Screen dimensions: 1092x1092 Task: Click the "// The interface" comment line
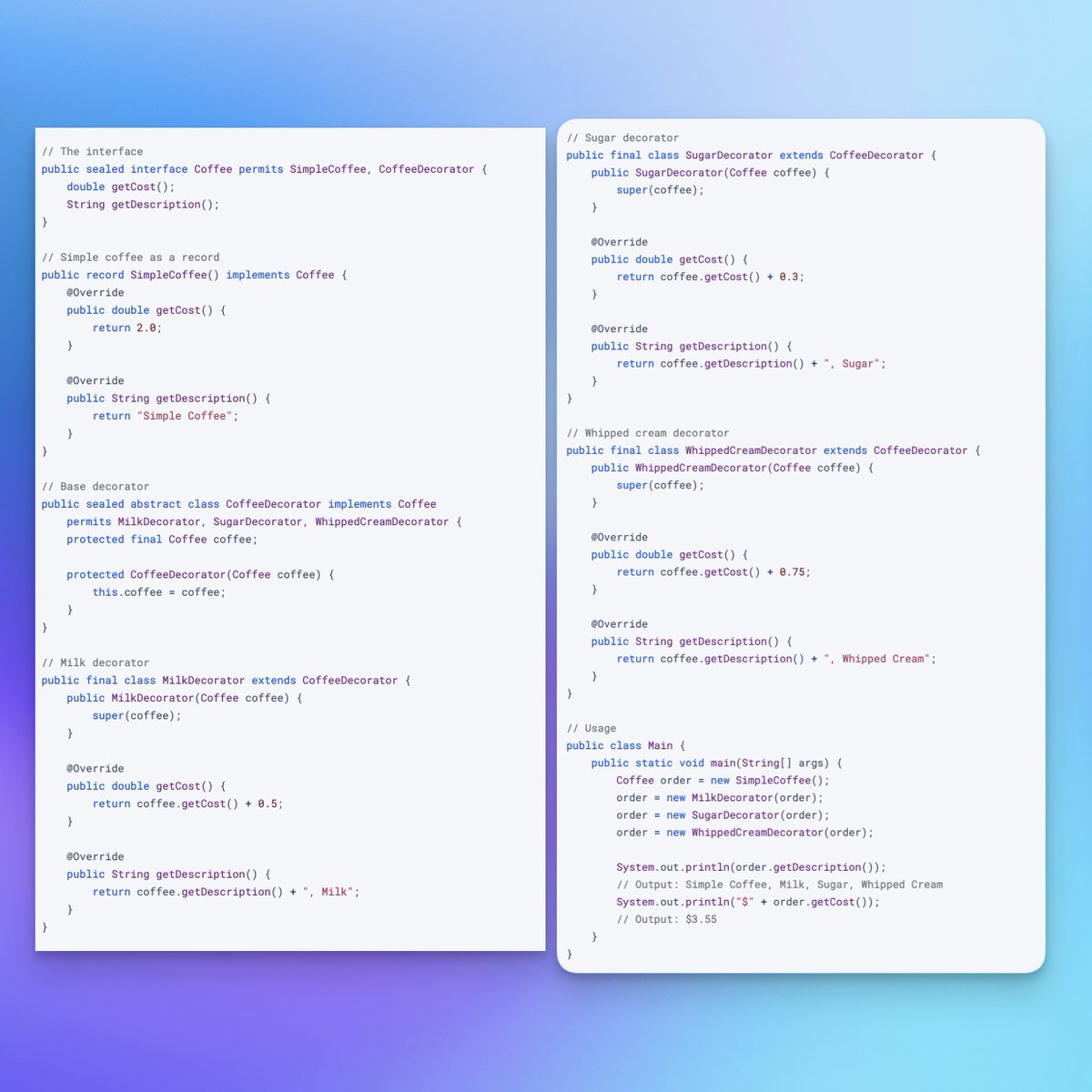(92, 152)
